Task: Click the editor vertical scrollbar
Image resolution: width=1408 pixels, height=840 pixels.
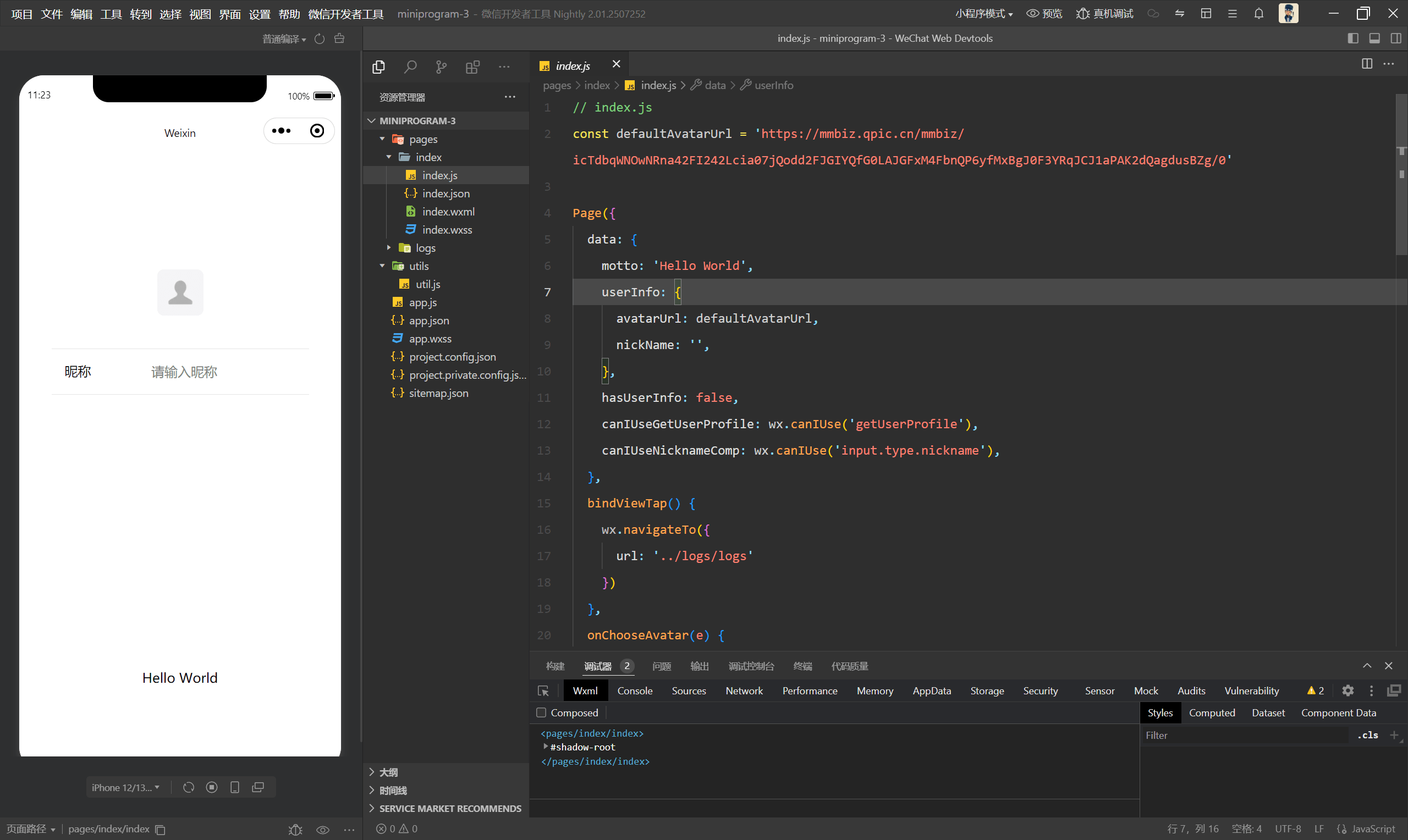Action: pos(1401,175)
